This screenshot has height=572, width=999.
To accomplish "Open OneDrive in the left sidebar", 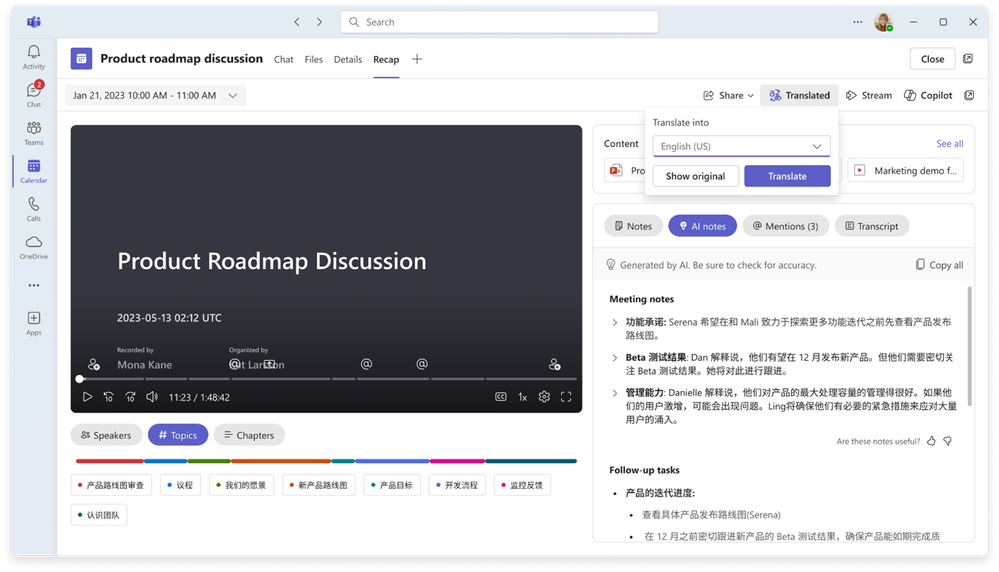I will [x=34, y=247].
